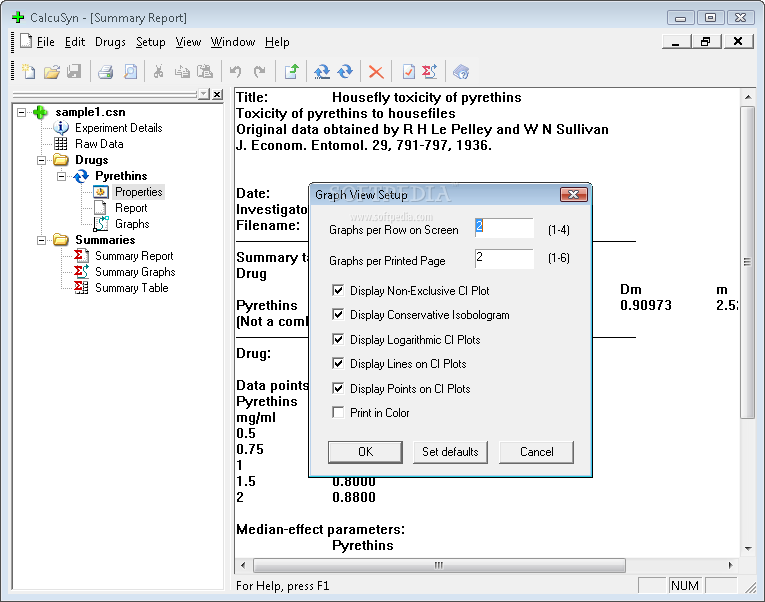
Task: Click the red X delete toolbar icon
Action: point(376,72)
